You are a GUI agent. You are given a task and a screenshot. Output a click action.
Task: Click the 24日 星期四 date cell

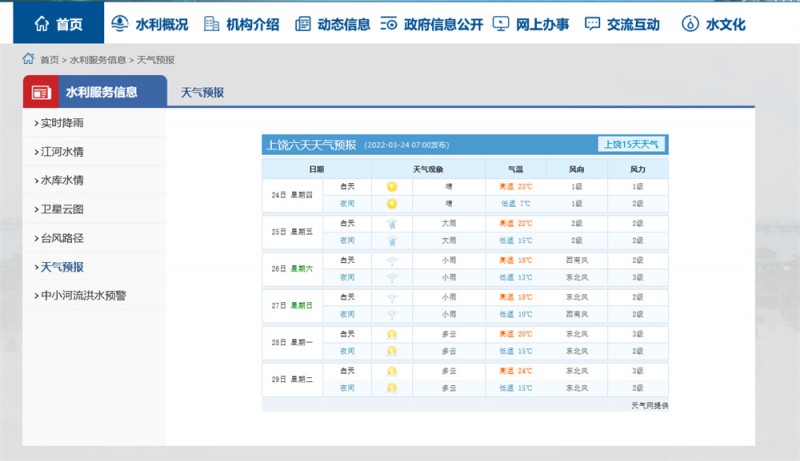click(292, 195)
